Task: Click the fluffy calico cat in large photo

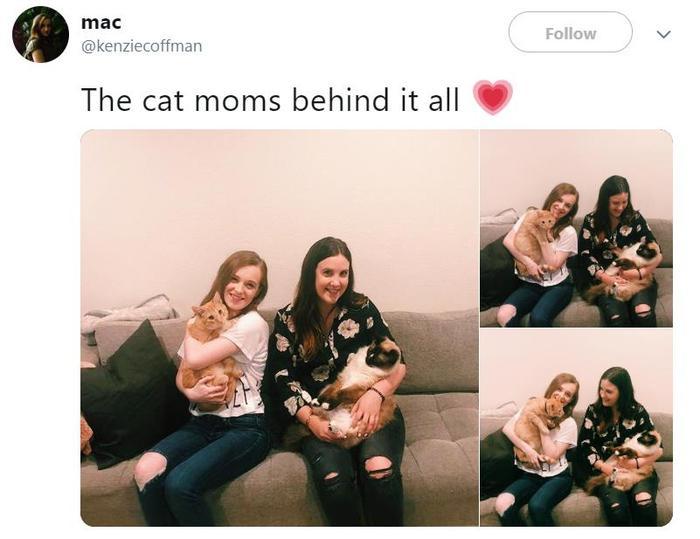Action: [357, 391]
